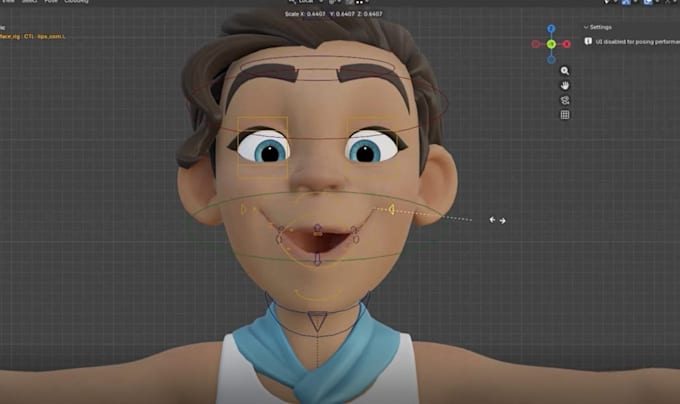Click the negative X axis circle on the gizmo
This screenshot has height=404, width=680.
pos(536,44)
